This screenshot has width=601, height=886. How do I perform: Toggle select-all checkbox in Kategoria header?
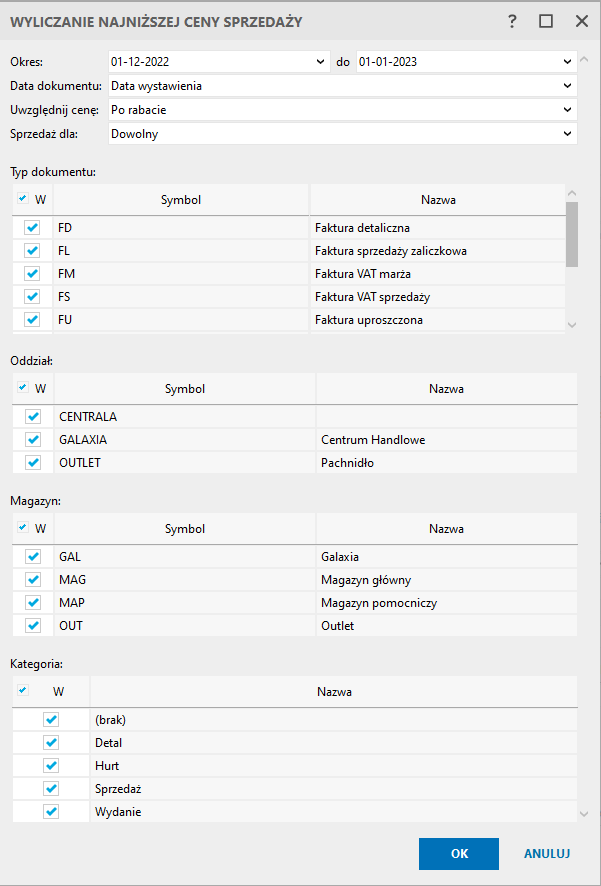[23, 690]
